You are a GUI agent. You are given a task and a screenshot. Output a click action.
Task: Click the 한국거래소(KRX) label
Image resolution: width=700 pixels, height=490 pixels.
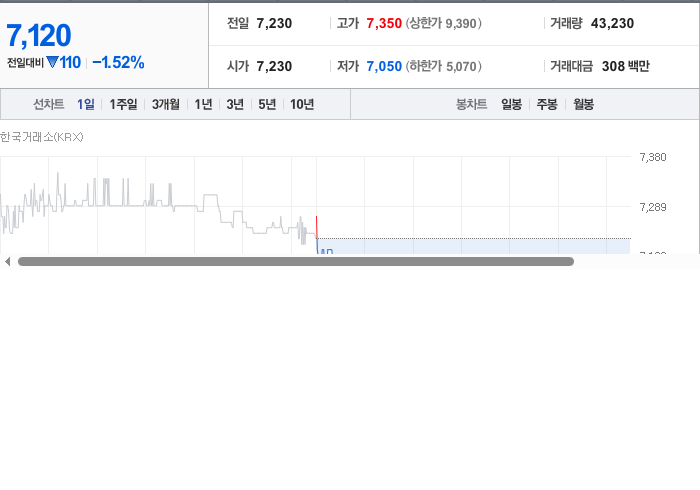tap(42, 137)
